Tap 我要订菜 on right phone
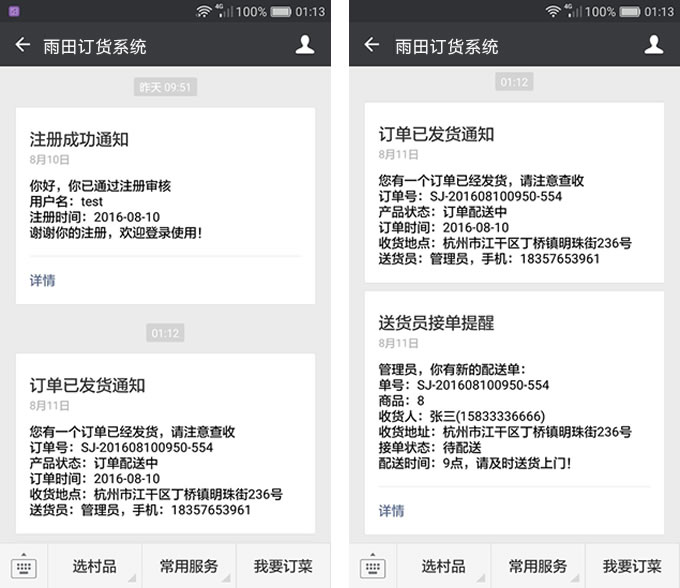Image resolution: width=680 pixels, height=588 pixels. click(632, 566)
